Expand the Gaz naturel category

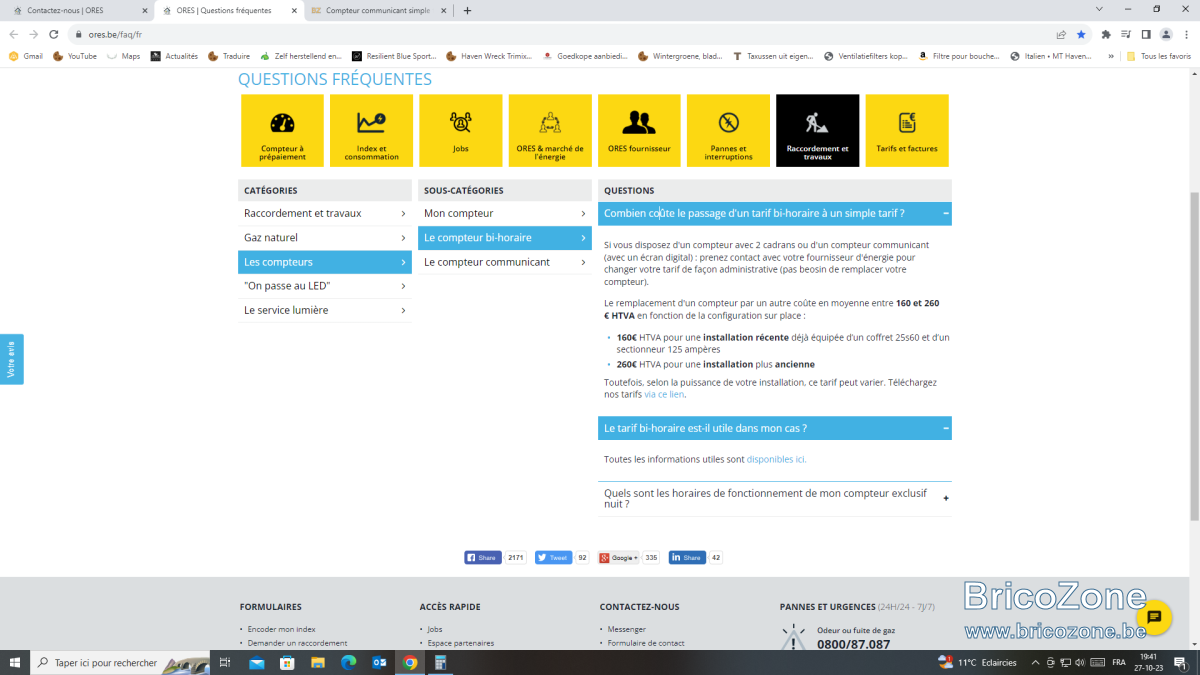pos(325,237)
